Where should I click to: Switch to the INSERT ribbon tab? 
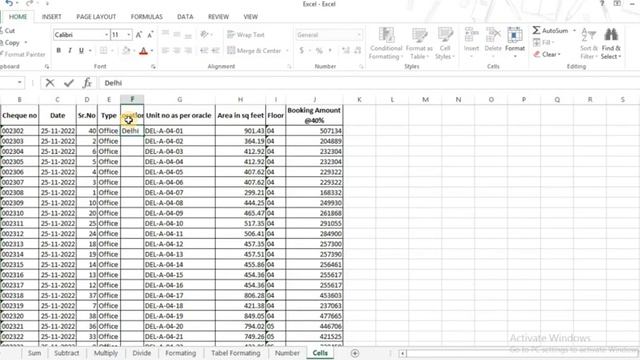click(x=51, y=17)
